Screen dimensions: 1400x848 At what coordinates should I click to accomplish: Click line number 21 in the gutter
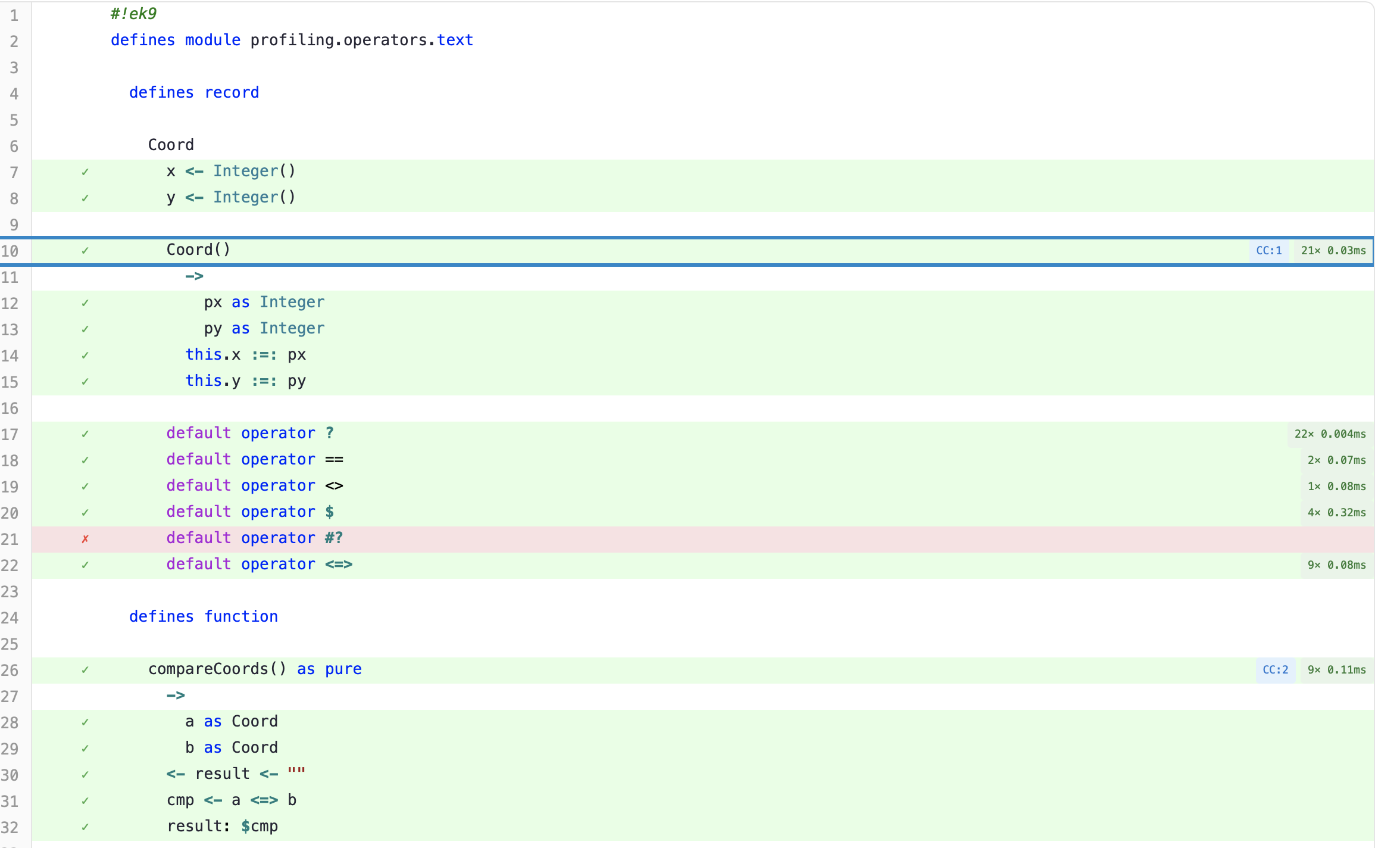[x=11, y=539]
